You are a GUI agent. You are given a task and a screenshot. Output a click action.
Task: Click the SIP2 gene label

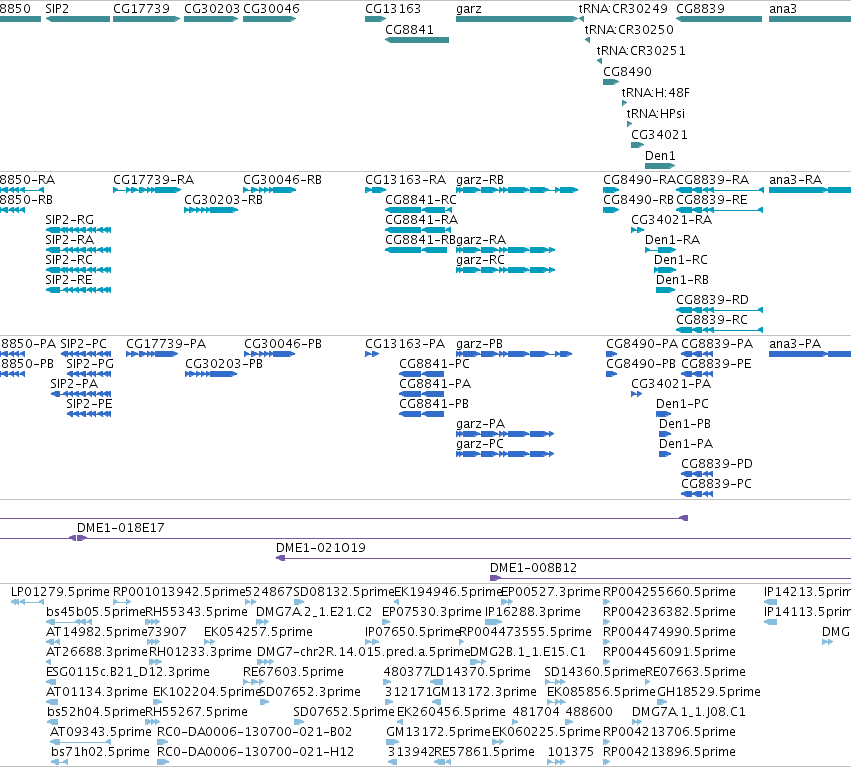pyautogui.click(x=57, y=9)
